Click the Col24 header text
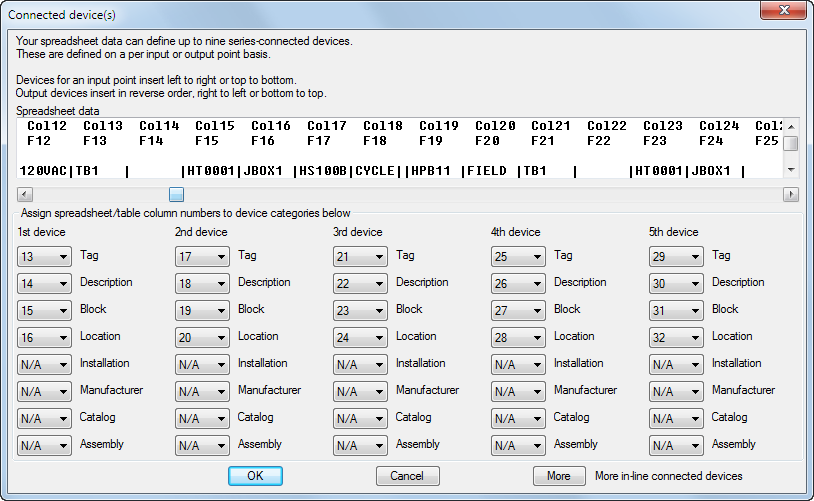Screen dimensions: 814x501 pos(720,126)
